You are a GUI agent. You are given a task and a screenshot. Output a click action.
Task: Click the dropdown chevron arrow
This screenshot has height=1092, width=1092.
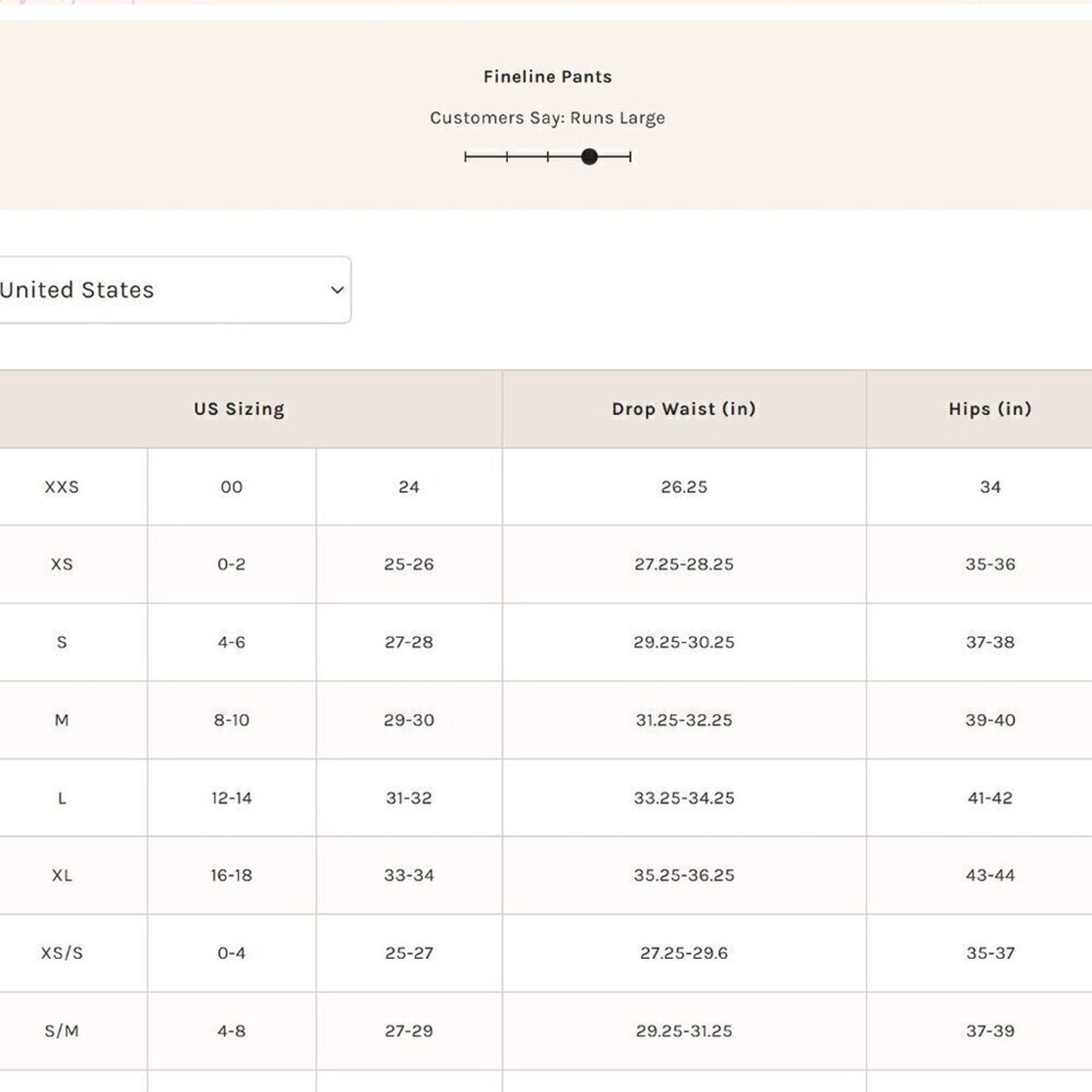[x=337, y=290]
